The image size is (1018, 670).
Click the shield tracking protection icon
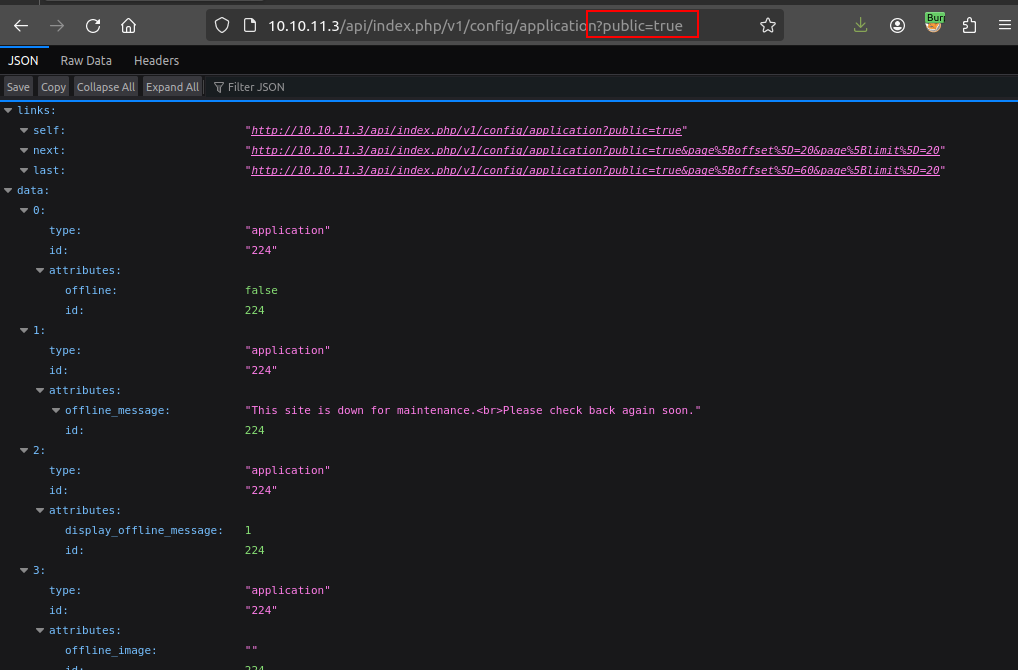pos(222,26)
